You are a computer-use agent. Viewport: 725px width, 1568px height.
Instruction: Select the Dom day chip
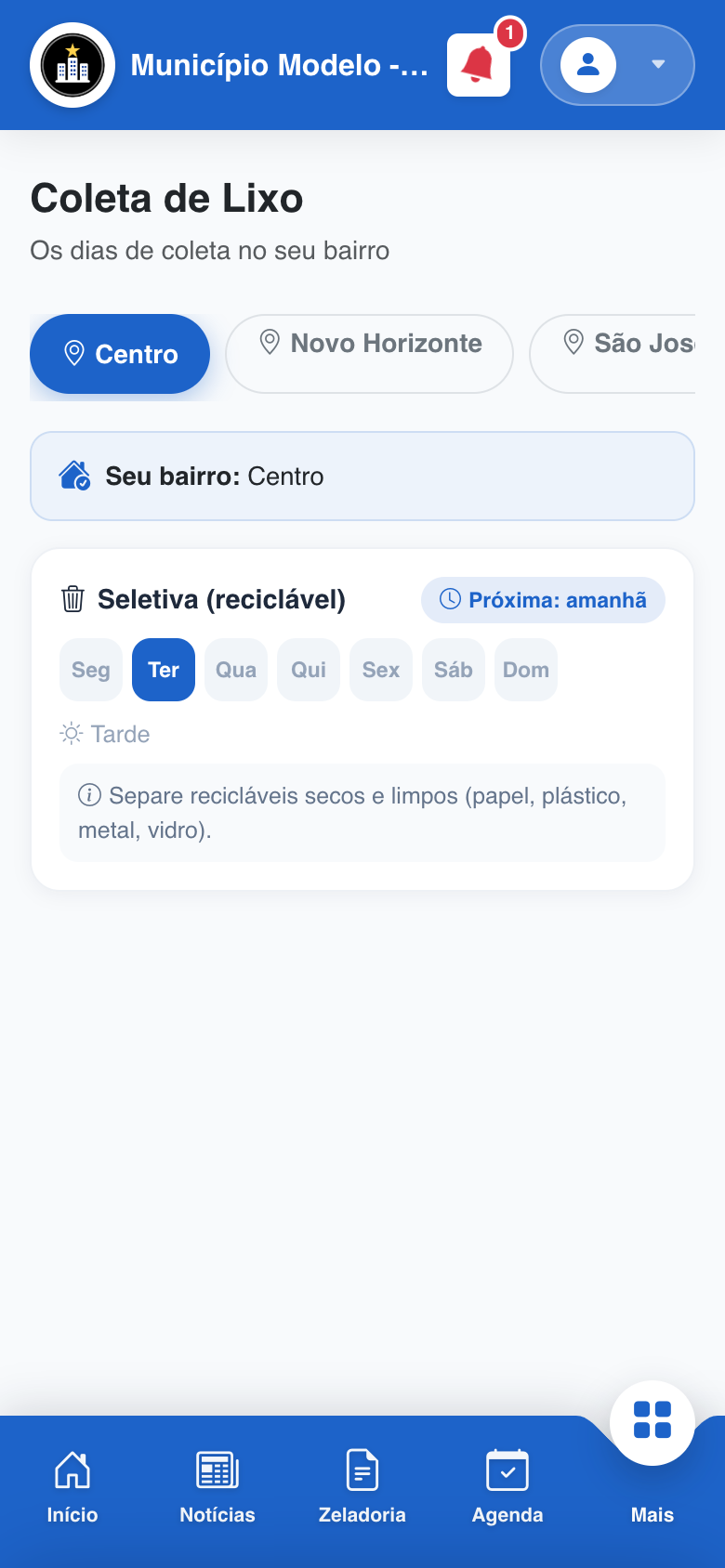526,670
